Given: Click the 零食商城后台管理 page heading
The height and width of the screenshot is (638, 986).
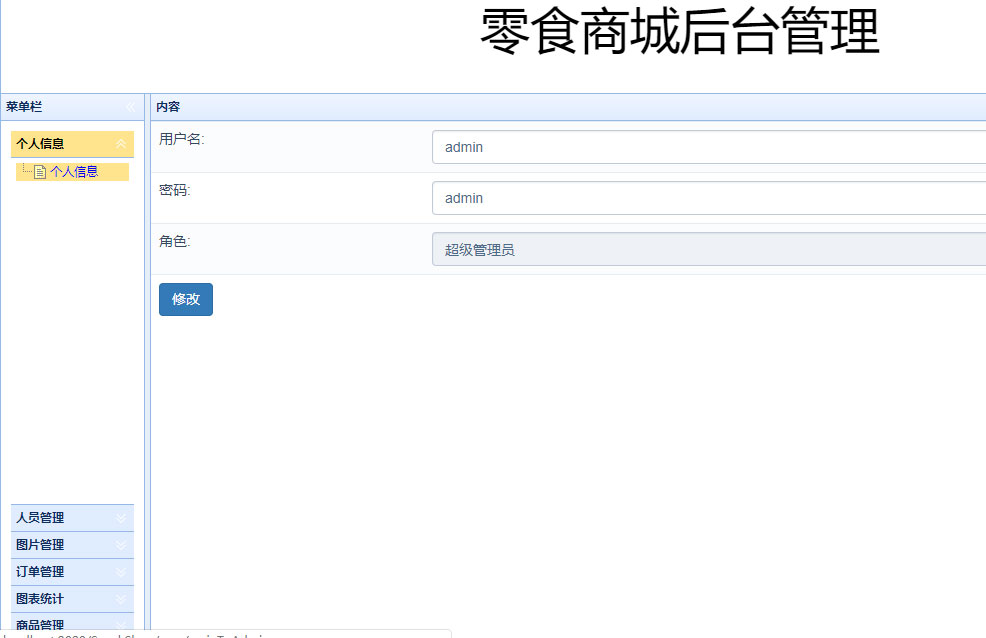Looking at the screenshot, I should point(679,31).
